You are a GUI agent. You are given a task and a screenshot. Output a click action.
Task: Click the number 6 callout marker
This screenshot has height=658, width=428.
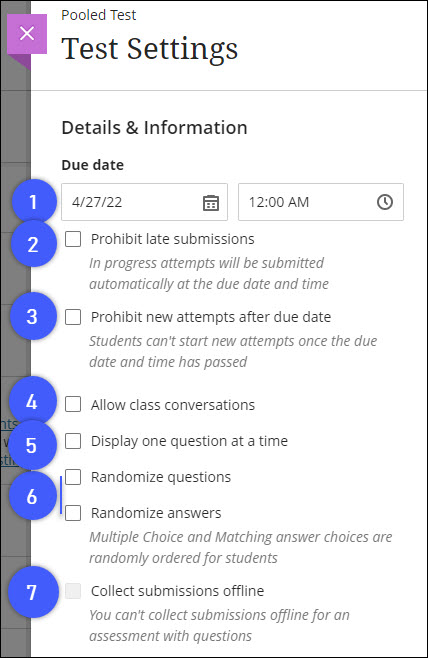[x=32, y=496]
